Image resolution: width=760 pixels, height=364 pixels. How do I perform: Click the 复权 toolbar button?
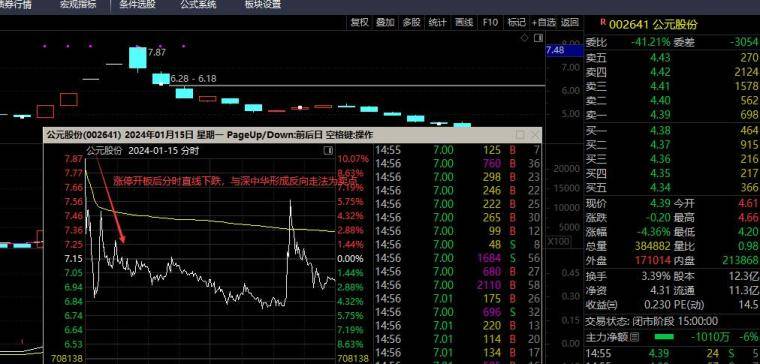pos(360,22)
